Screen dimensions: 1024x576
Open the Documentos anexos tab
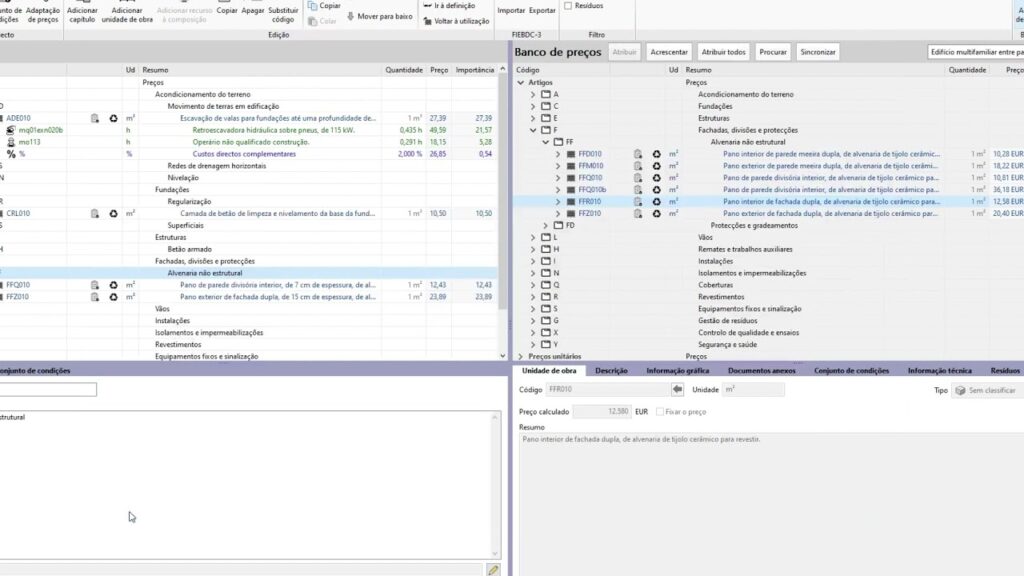(x=761, y=370)
